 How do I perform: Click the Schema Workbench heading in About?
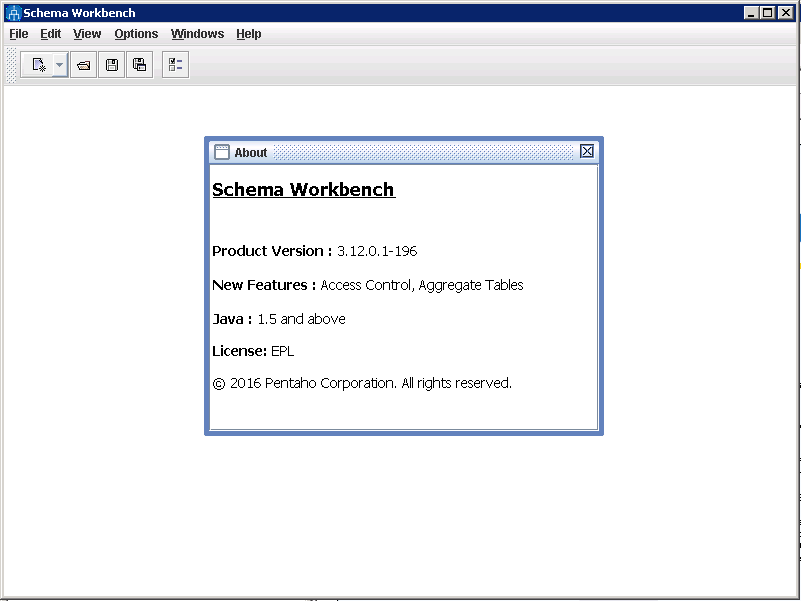(303, 190)
